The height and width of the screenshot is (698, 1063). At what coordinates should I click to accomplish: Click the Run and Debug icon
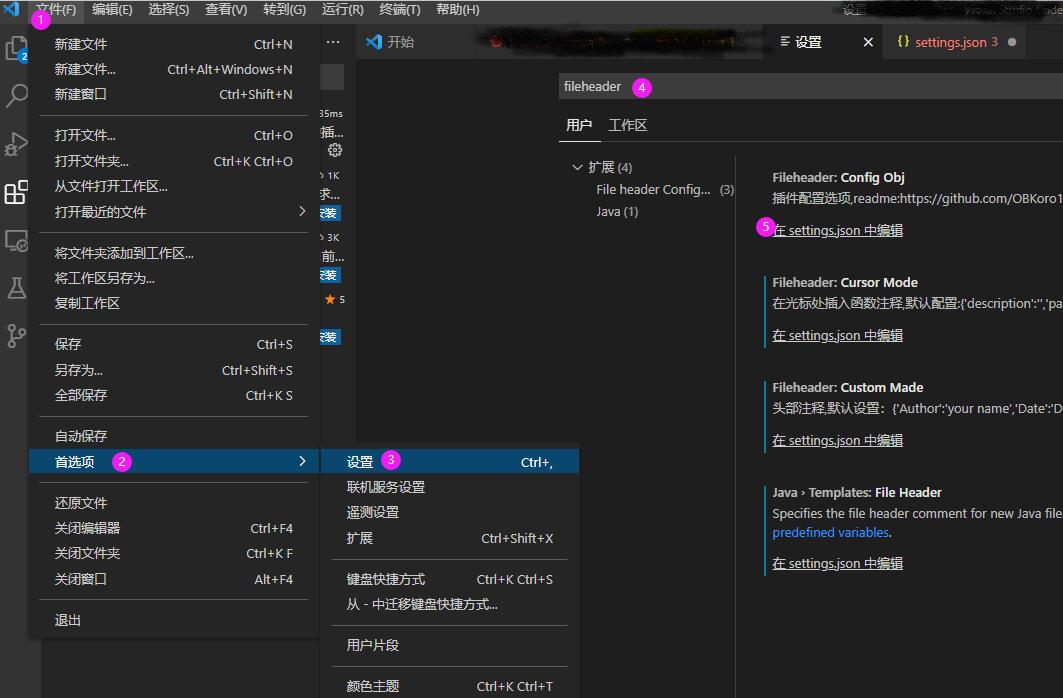(x=15, y=144)
